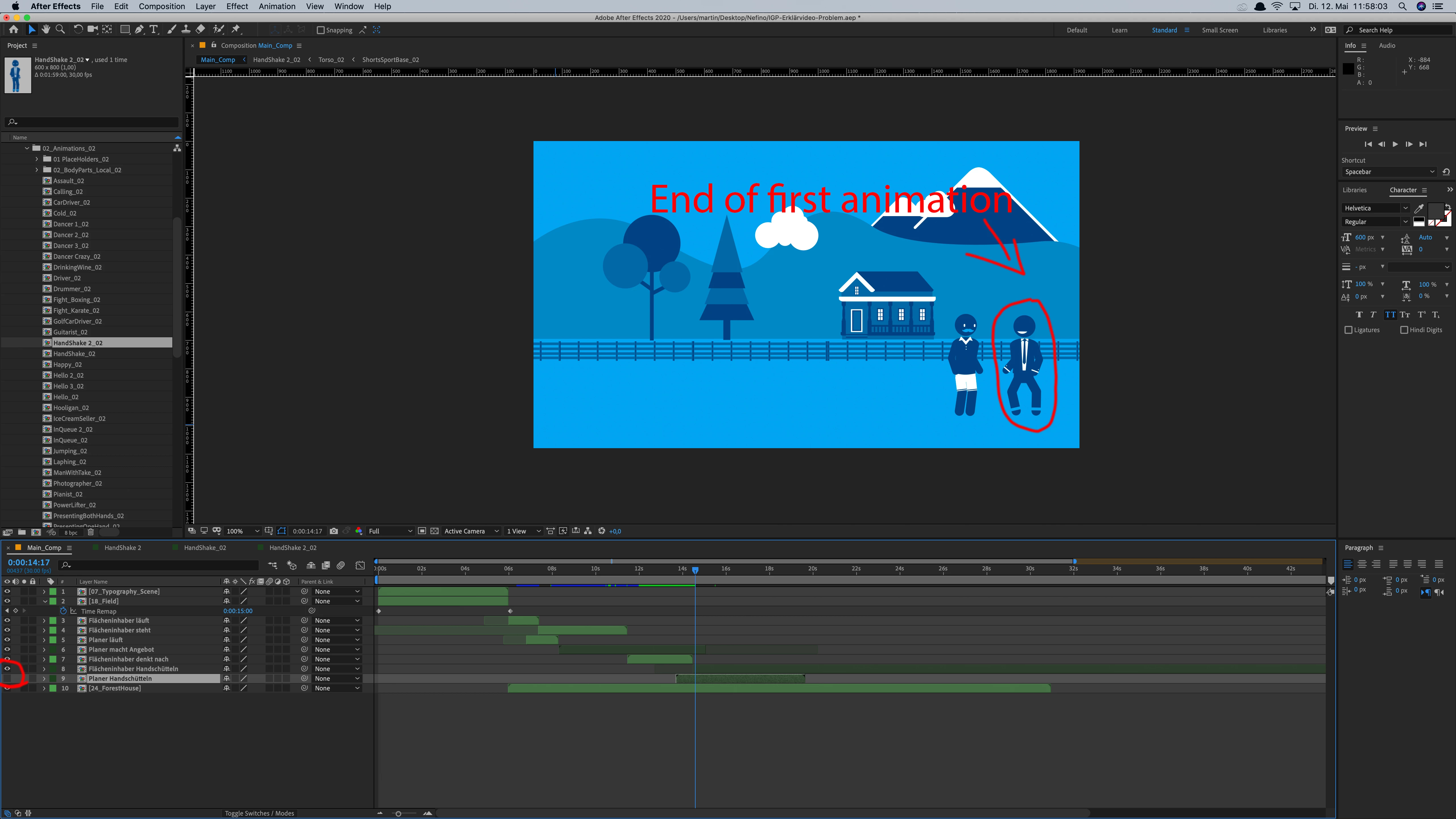Hide the Flächeninhaber Handschütteln layer
Image resolution: width=1456 pixels, height=819 pixels.
point(7,669)
